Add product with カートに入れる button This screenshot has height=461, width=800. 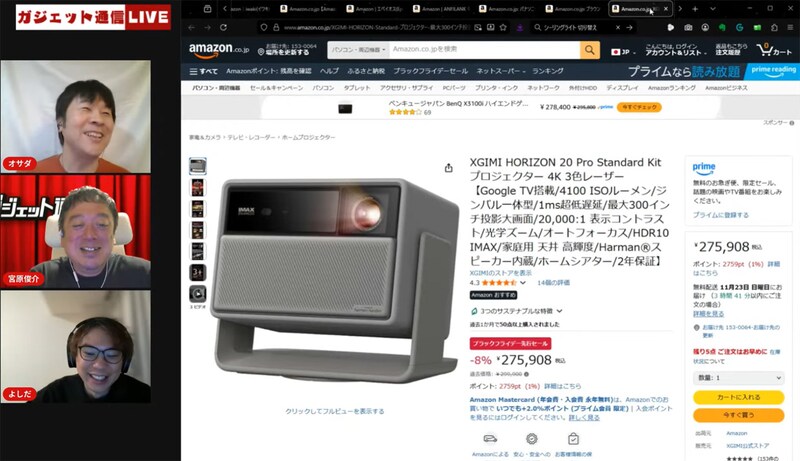coord(738,397)
